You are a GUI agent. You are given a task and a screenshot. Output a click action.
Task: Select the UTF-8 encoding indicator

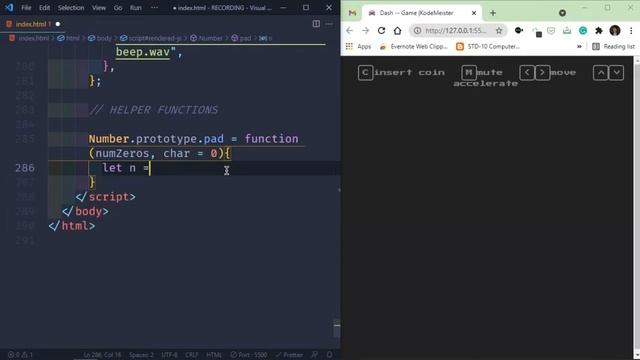click(169, 355)
